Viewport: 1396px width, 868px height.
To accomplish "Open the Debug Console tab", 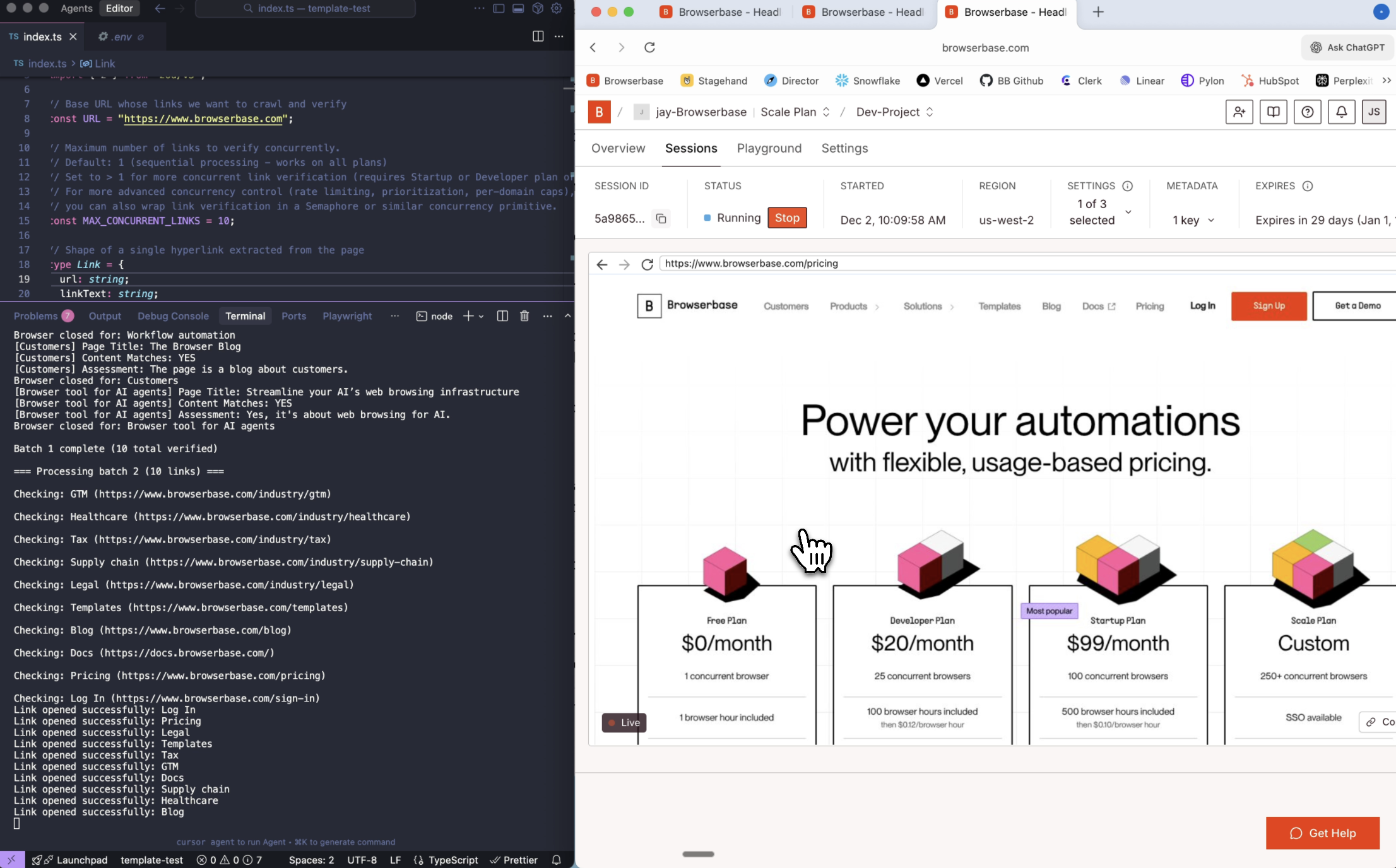I will point(173,315).
